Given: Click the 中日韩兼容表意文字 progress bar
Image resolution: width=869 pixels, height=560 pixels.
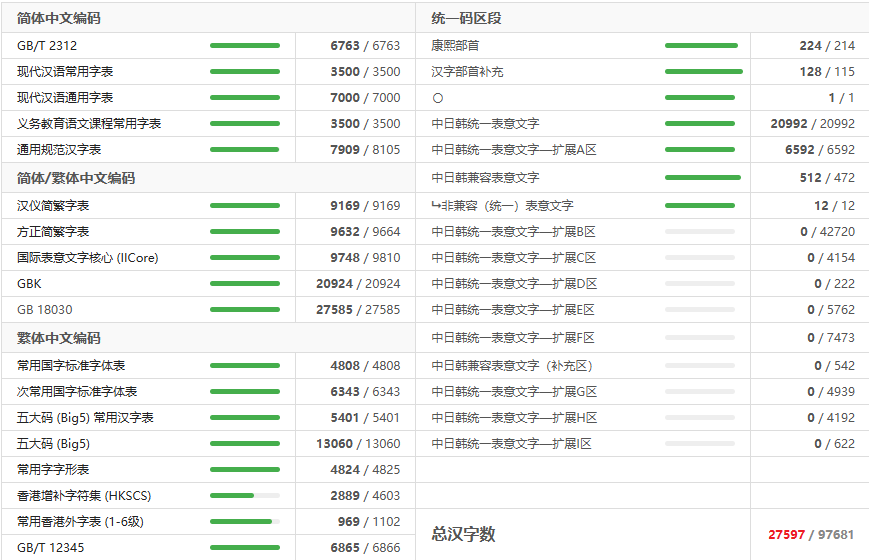Looking at the screenshot, I should tap(701, 178).
